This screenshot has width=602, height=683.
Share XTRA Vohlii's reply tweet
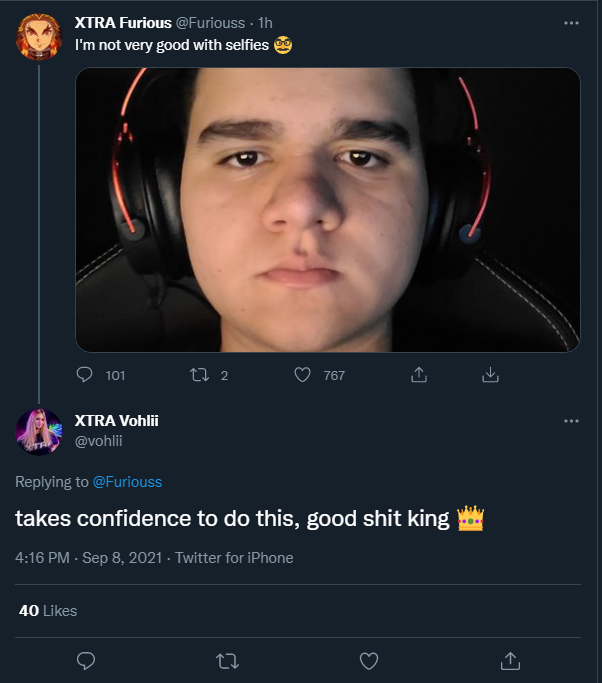tap(510, 660)
